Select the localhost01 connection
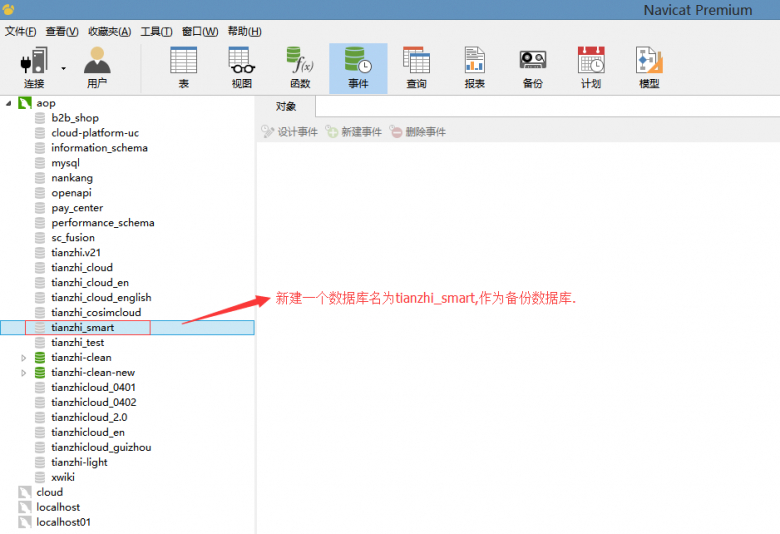The width and height of the screenshot is (780, 534). pyautogui.click(x=64, y=522)
